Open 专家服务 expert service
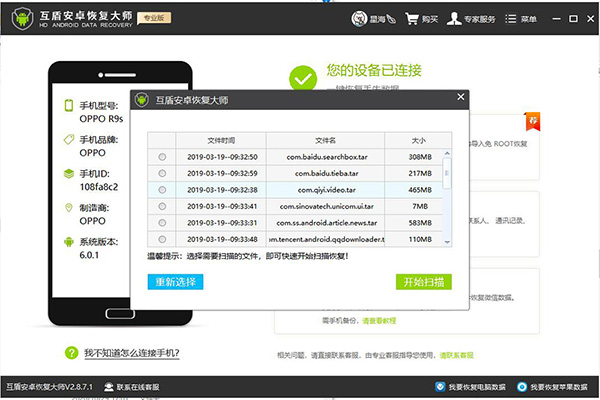The width and height of the screenshot is (600, 400). (x=471, y=19)
